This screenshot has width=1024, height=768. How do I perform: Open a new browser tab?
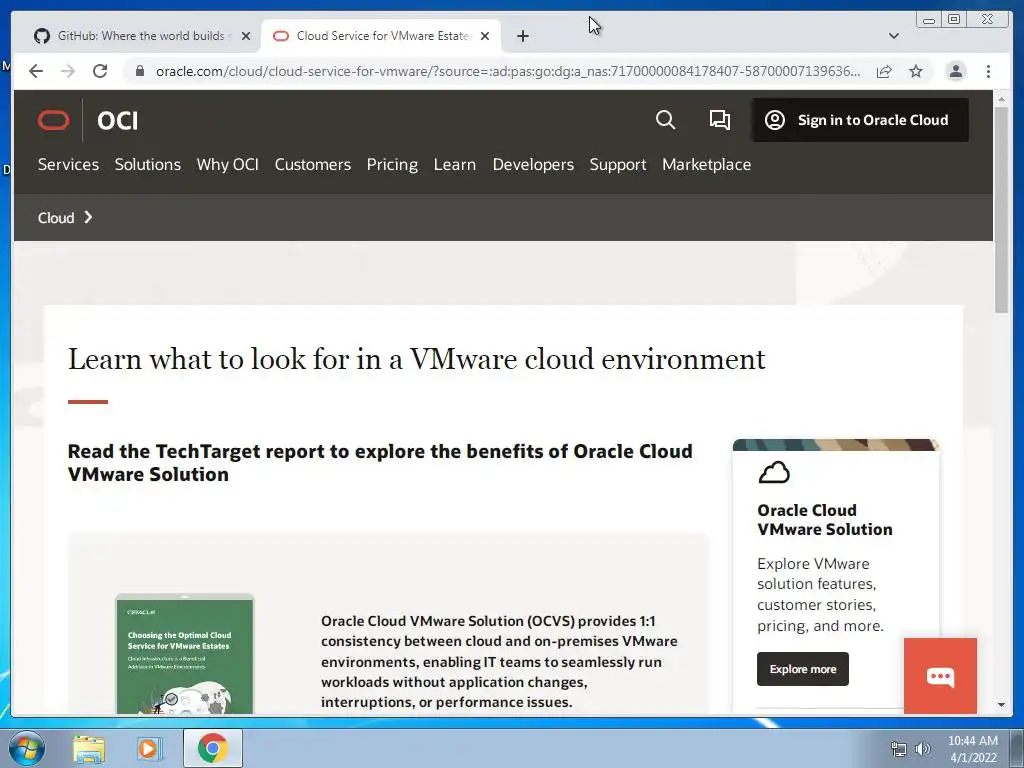tap(522, 37)
